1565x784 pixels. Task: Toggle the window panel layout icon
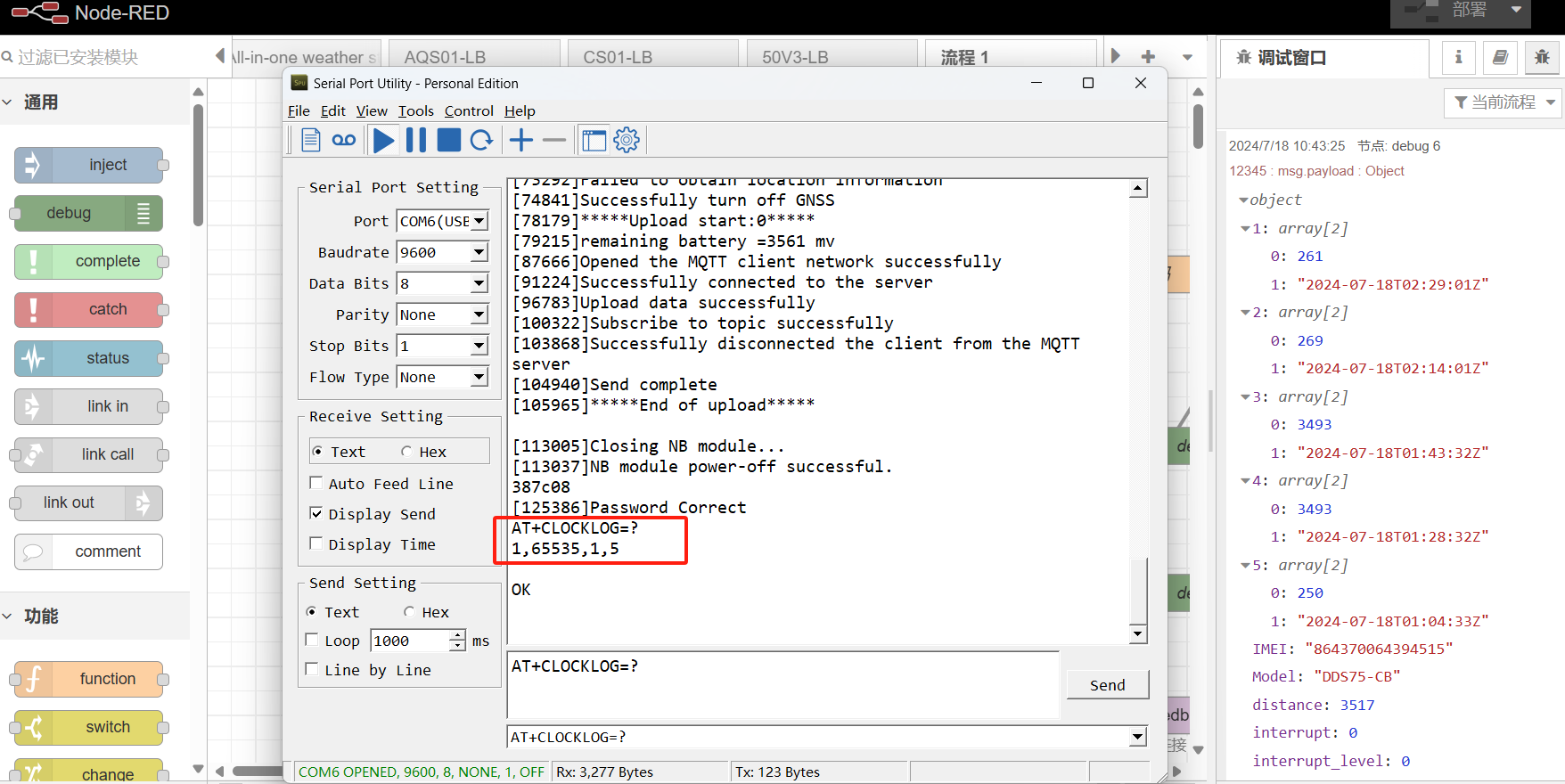594,140
